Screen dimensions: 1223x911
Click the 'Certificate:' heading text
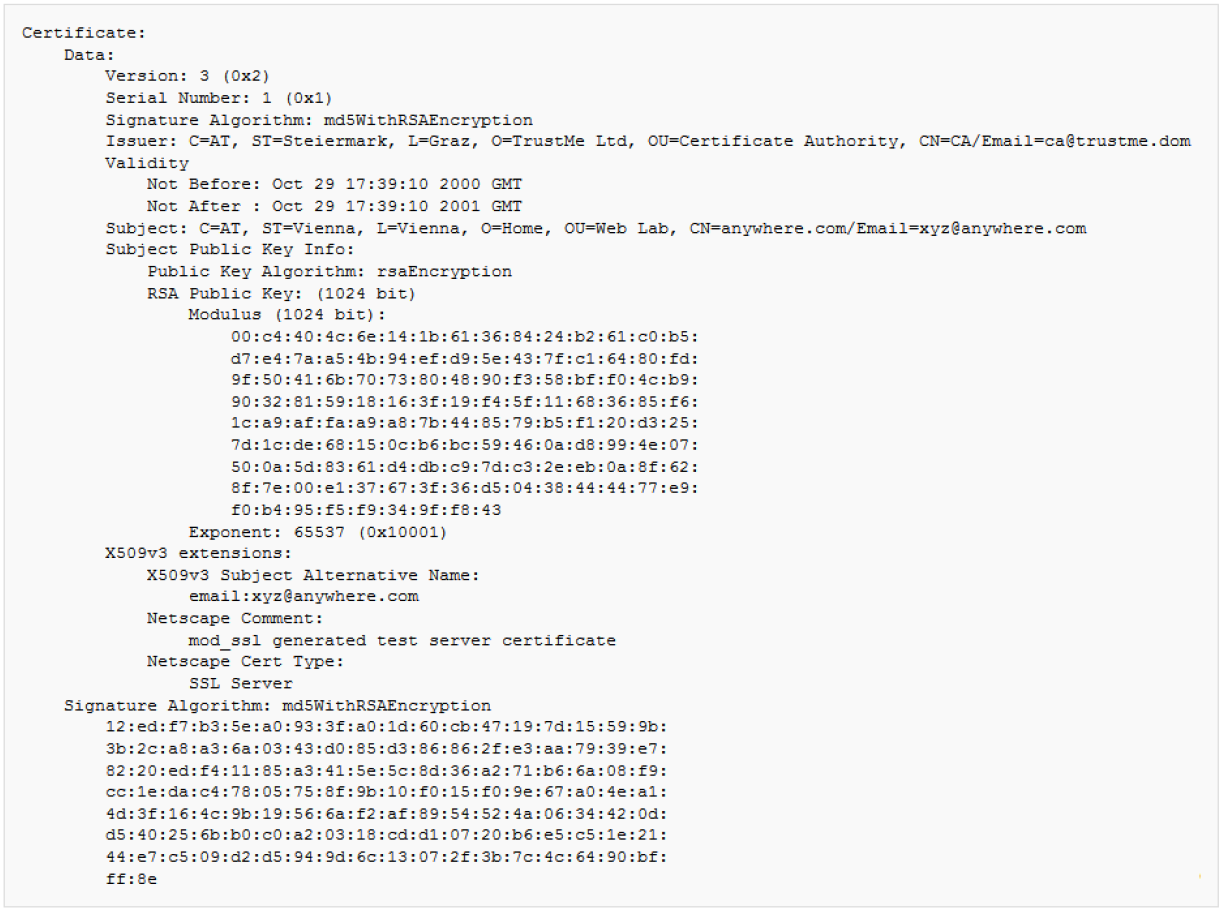click(84, 33)
